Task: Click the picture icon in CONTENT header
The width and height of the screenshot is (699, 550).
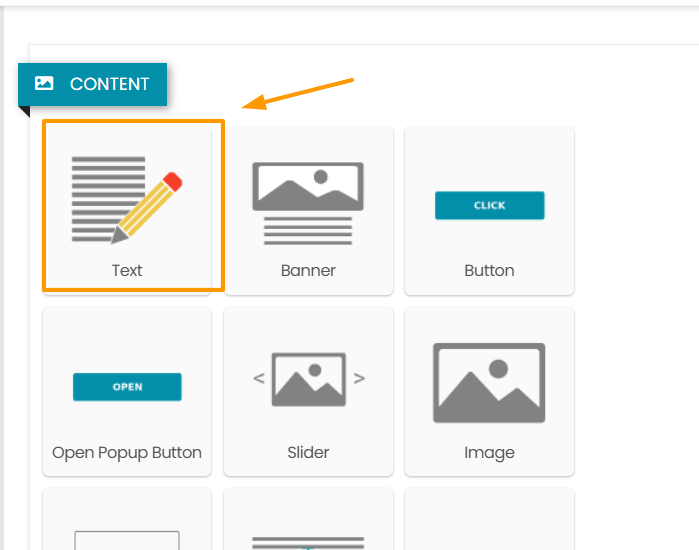Action: click(44, 83)
